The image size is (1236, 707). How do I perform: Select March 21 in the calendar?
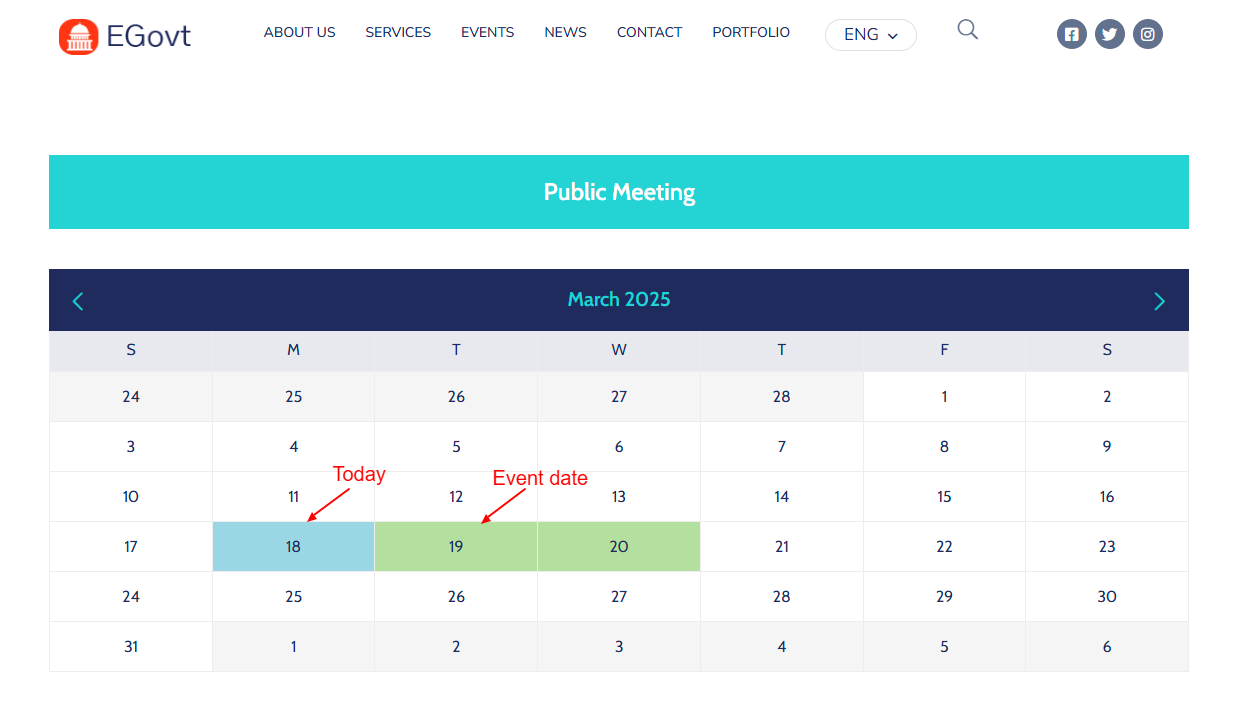tap(782, 546)
